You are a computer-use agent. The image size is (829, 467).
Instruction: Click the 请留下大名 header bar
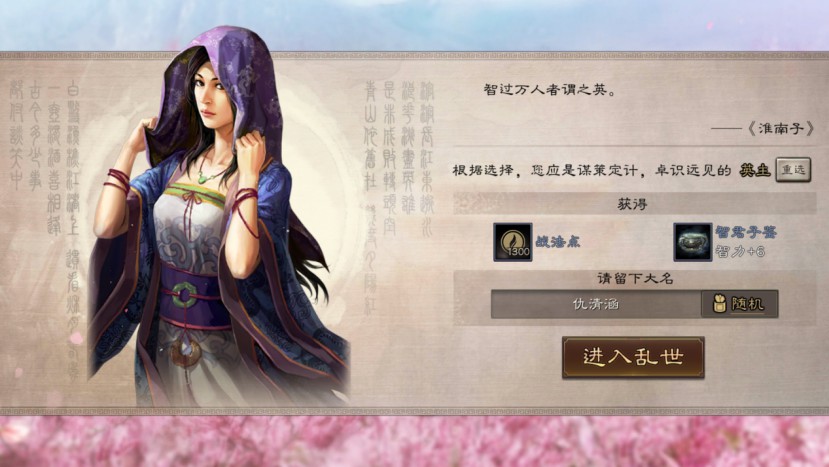634,279
